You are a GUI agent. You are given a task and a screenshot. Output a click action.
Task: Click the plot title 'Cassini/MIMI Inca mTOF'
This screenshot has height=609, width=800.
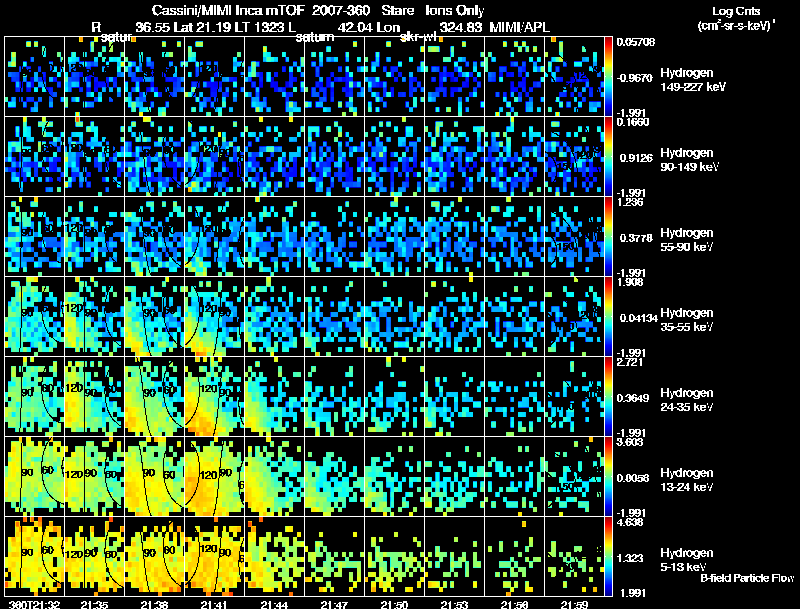coord(228,10)
